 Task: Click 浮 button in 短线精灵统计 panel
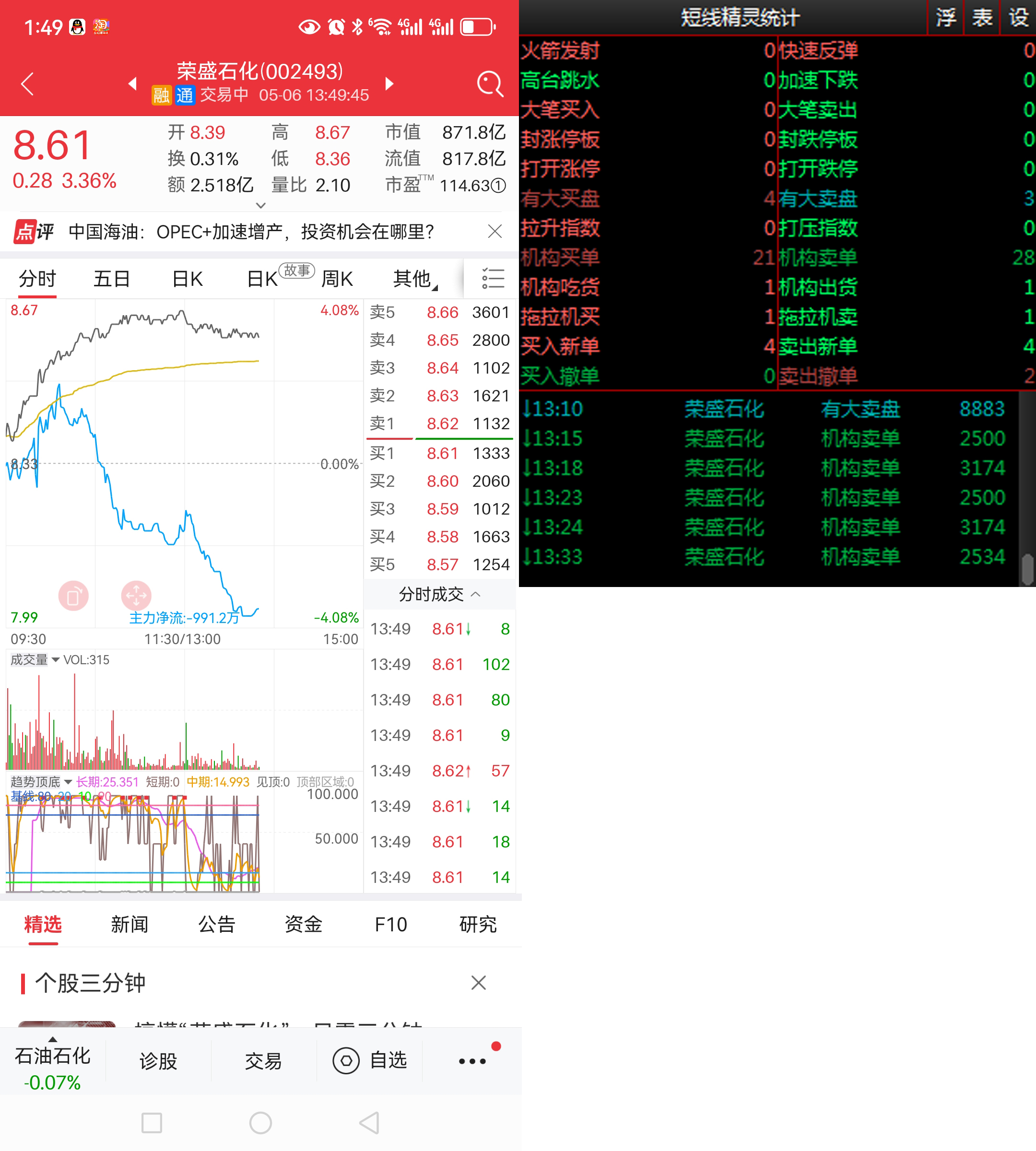(945, 18)
